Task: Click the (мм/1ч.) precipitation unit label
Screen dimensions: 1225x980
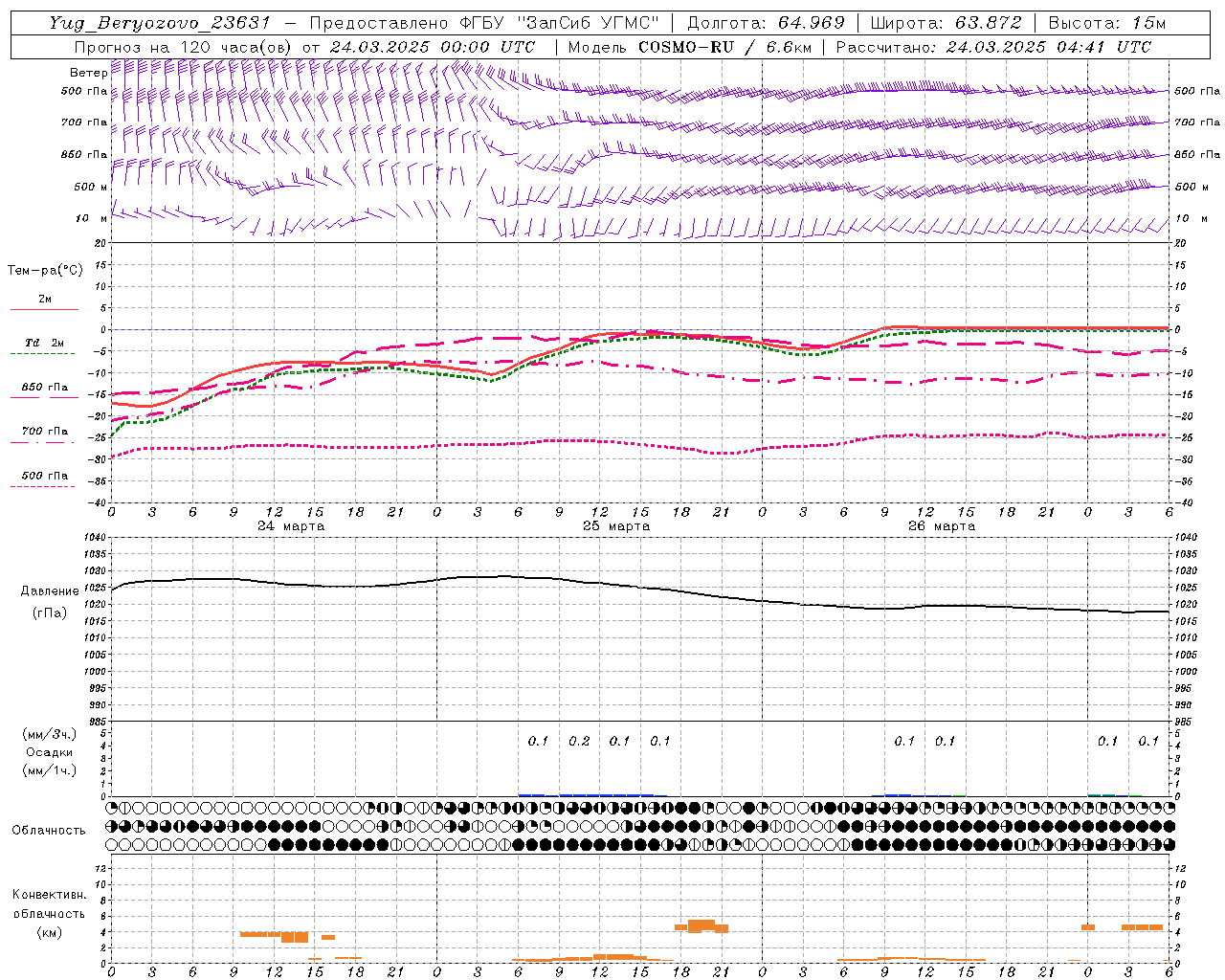Action: click(x=49, y=770)
